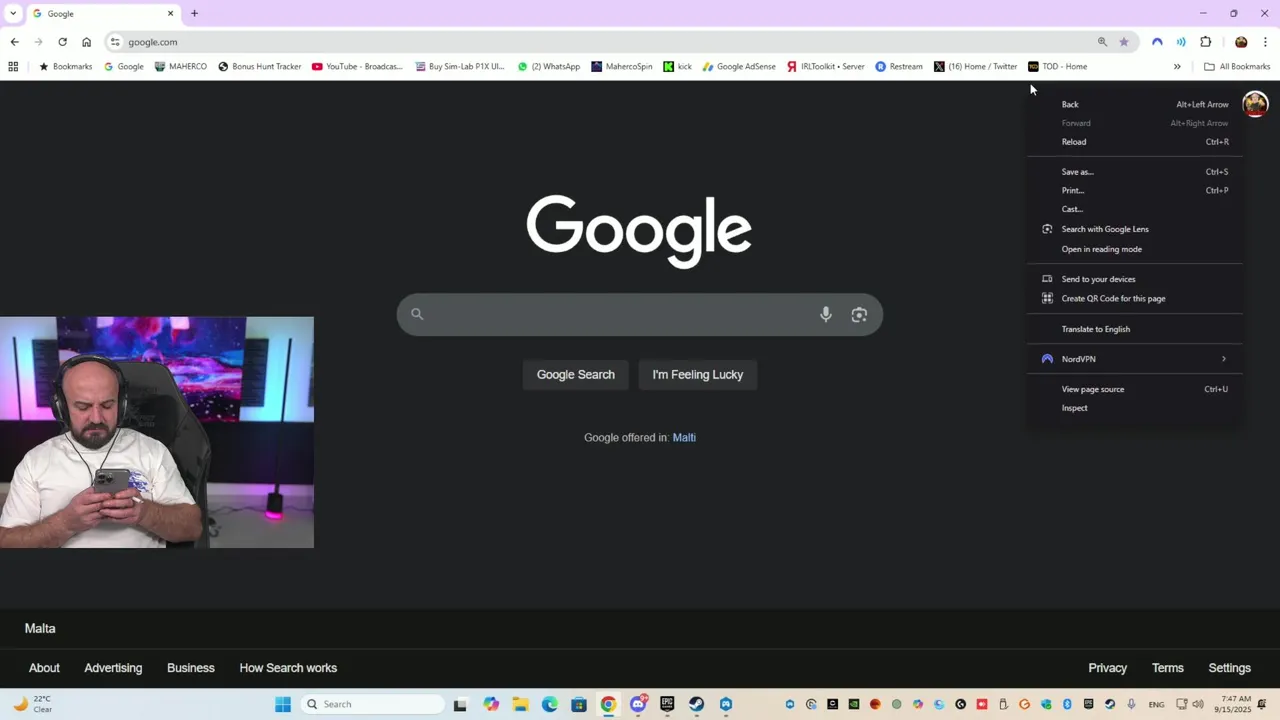This screenshot has height=720, width=1280.
Task: Open the Chrome profile avatar in toolbar
Action: 1241,42
